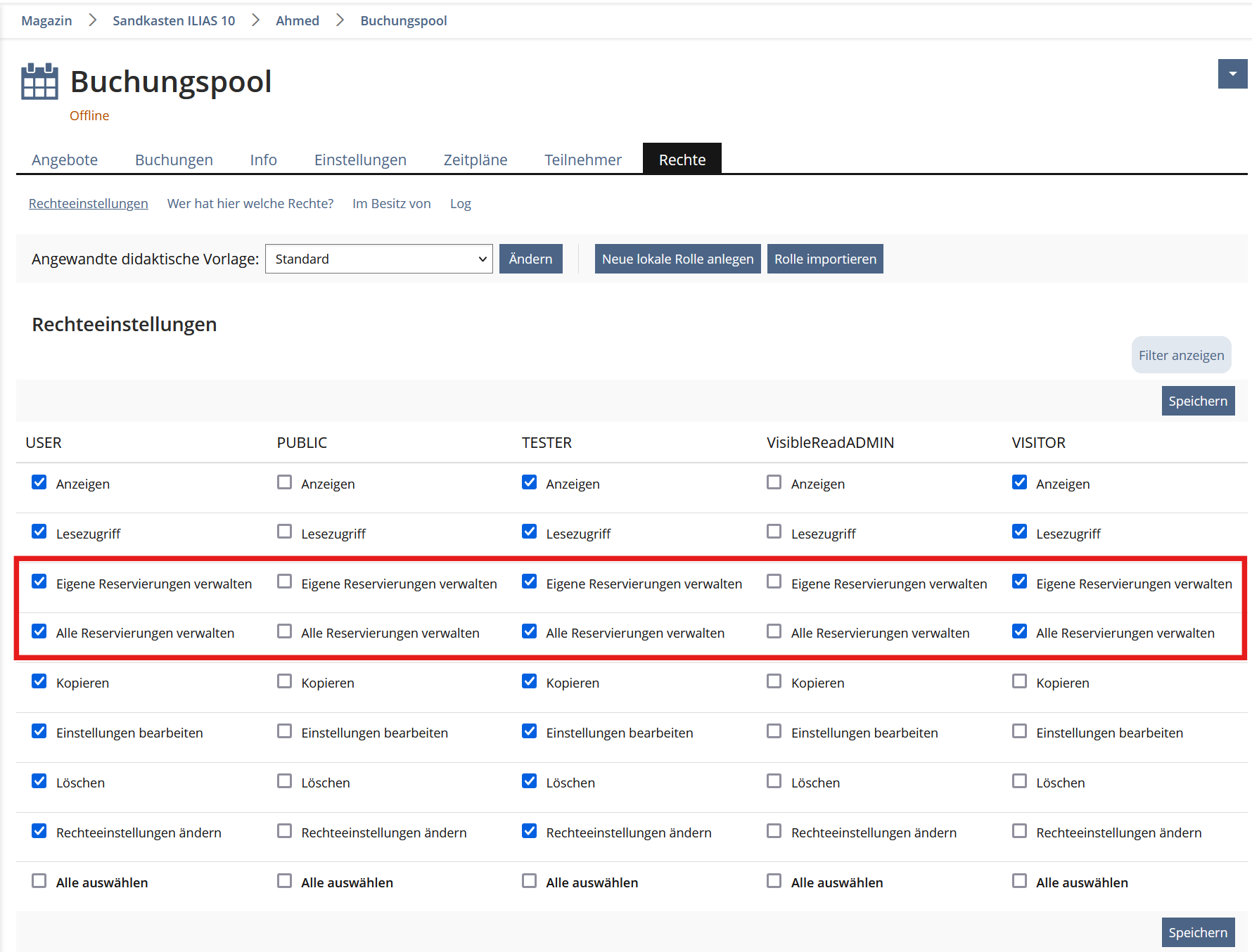The width and height of the screenshot is (1252, 952).
Task: Open the actions dropdown arrow at top right
Action: tap(1232, 74)
